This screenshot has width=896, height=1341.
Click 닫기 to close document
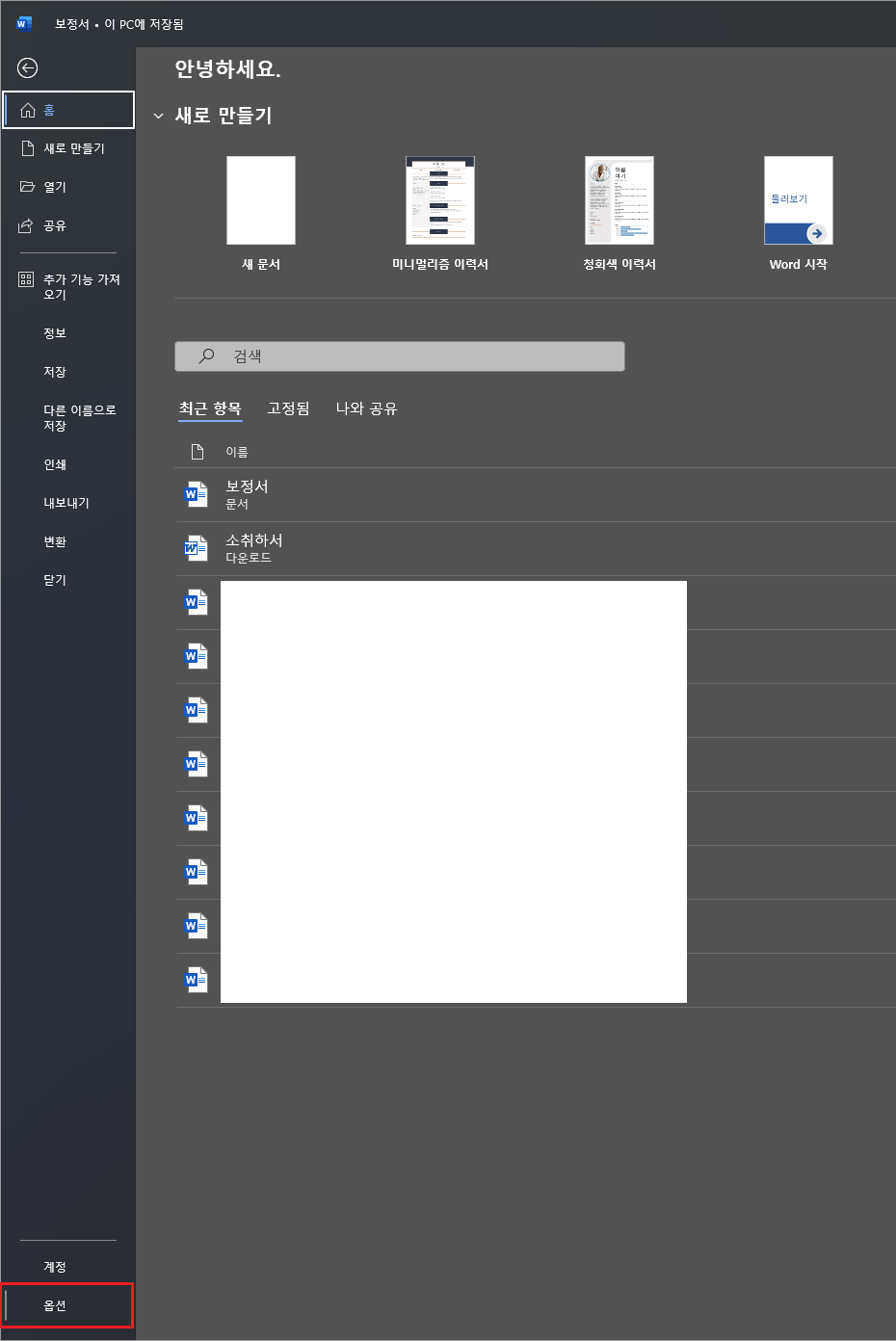tap(55, 580)
